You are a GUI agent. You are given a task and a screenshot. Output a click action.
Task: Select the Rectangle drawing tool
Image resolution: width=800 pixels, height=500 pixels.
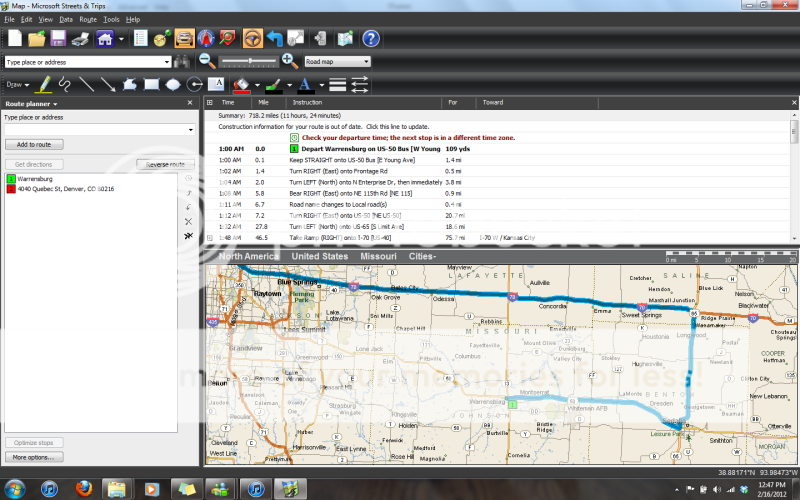click(151, 84)
